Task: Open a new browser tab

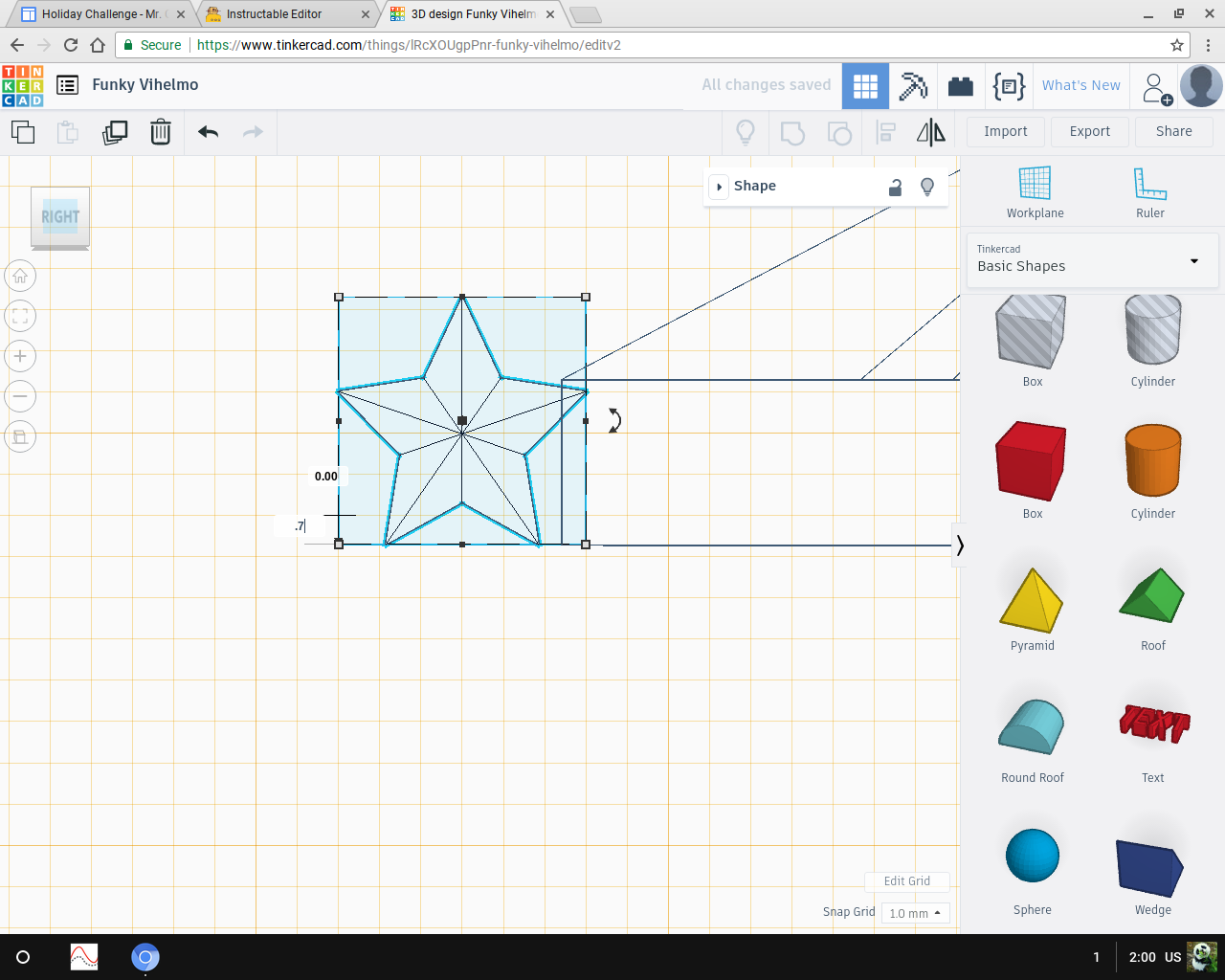Action: (585, 14)
